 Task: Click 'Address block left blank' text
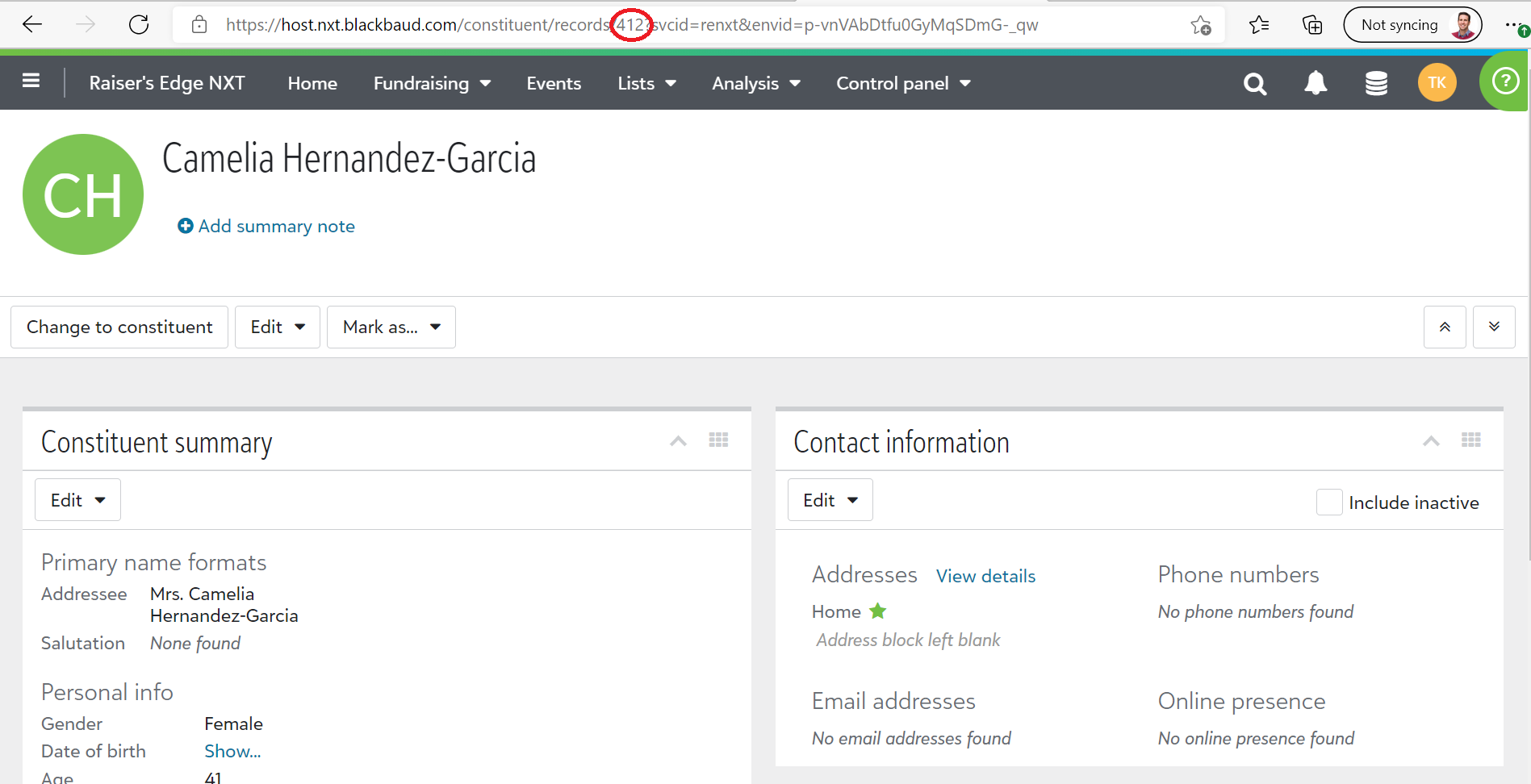click(x=908, y=640)
